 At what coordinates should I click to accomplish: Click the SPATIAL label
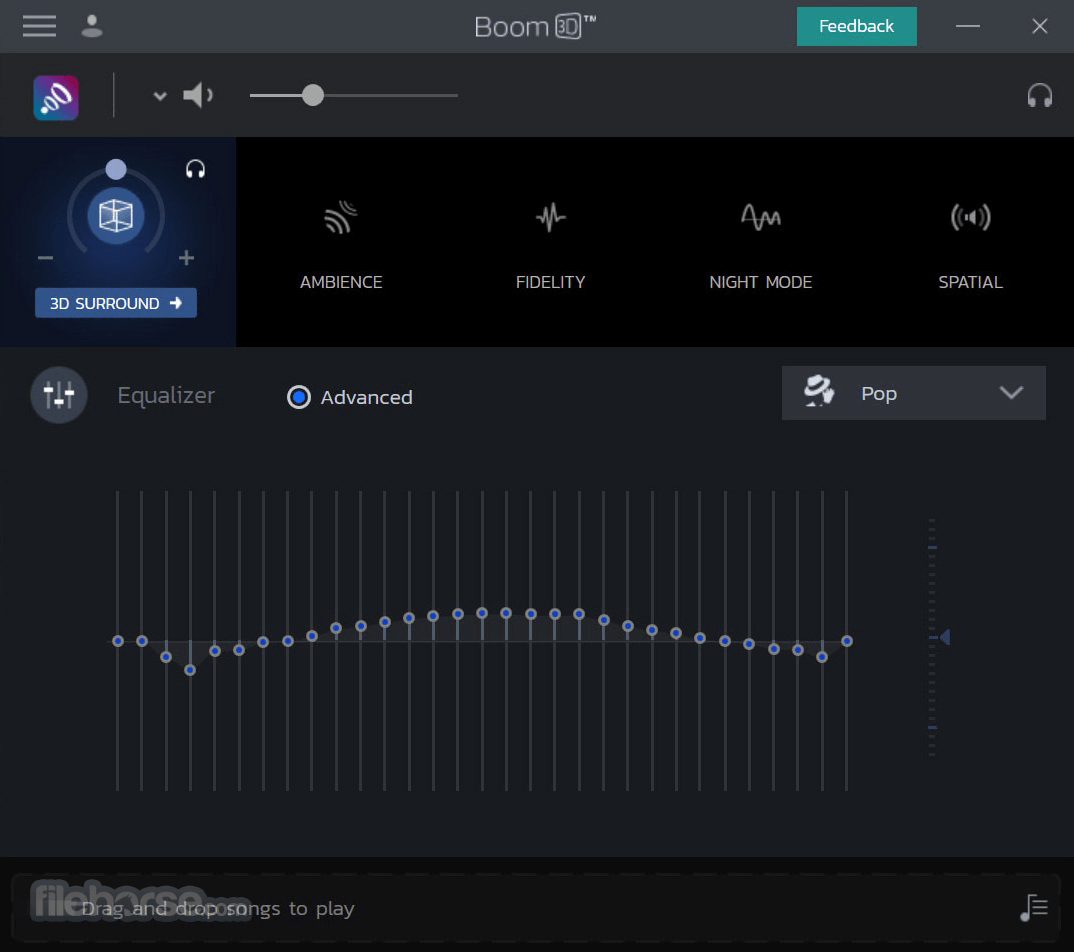pyautogui.click(x=971, y=282)
